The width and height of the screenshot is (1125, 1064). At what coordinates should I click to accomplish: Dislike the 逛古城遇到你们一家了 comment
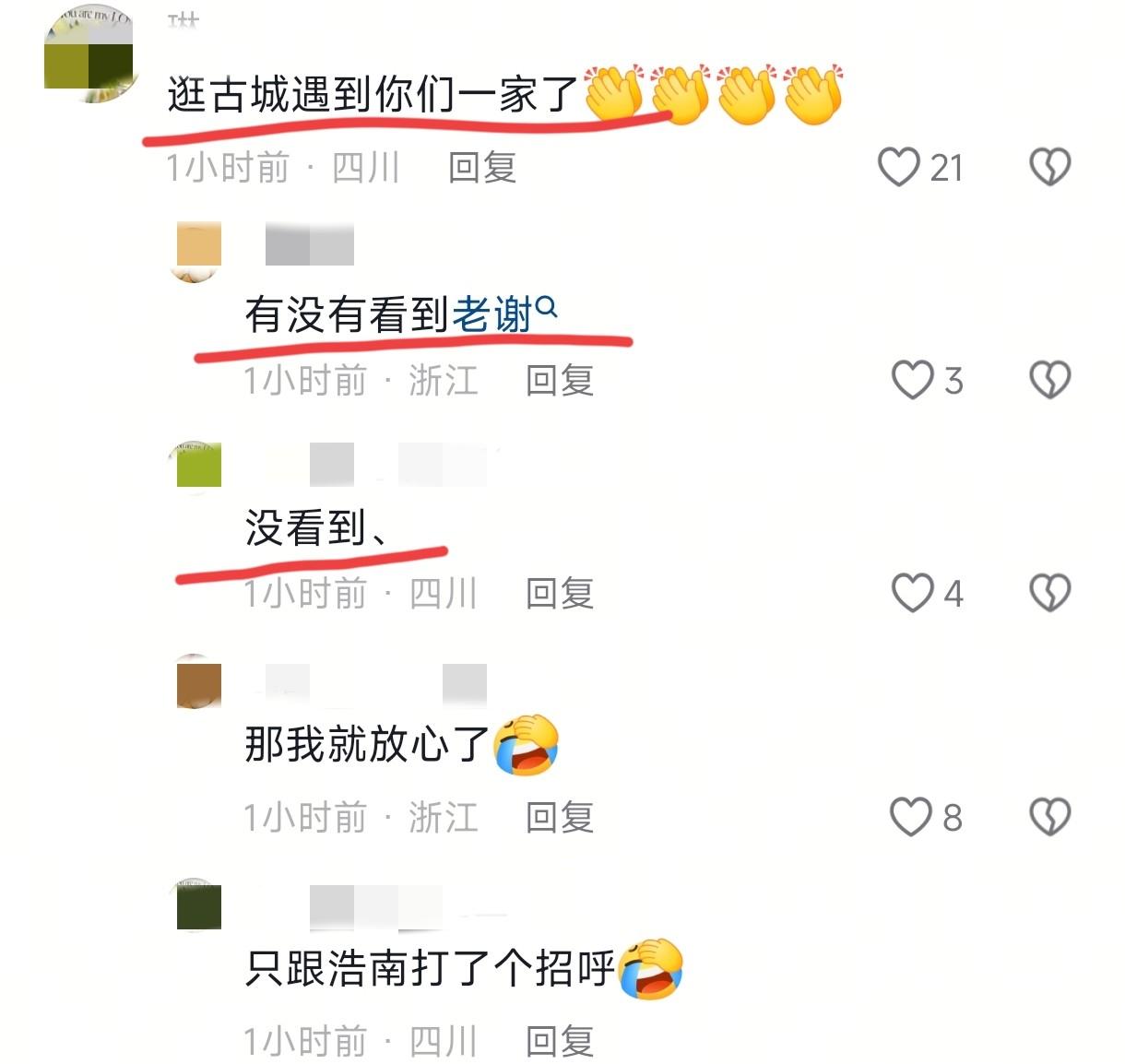pos(1049,167)
